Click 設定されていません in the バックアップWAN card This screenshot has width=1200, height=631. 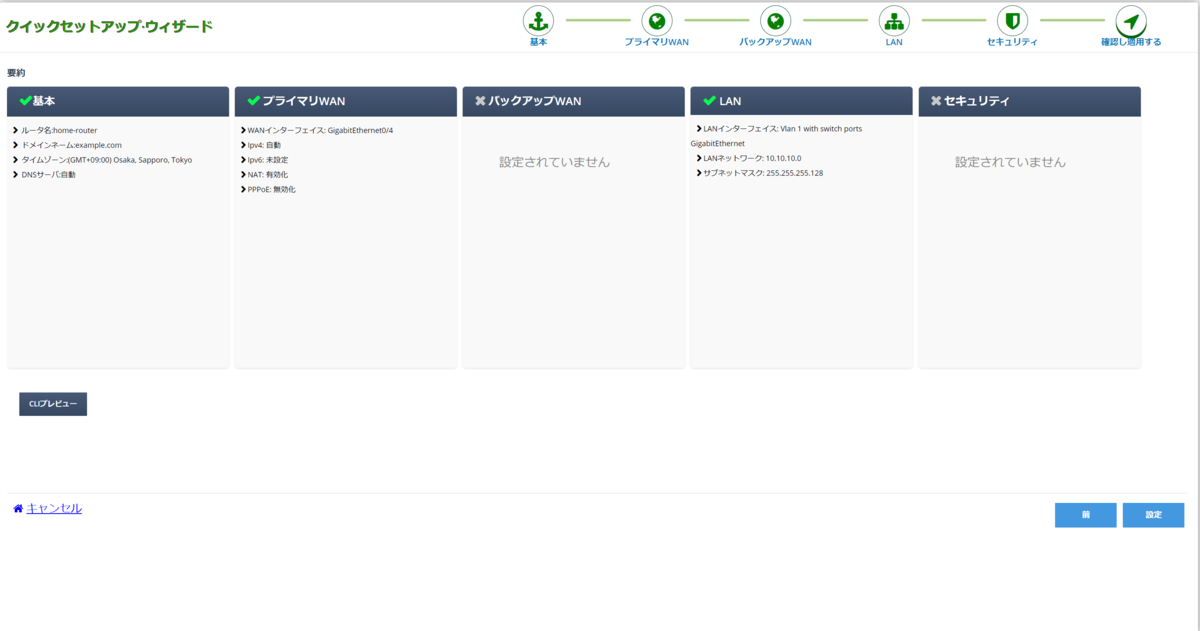tap(554, 162)
